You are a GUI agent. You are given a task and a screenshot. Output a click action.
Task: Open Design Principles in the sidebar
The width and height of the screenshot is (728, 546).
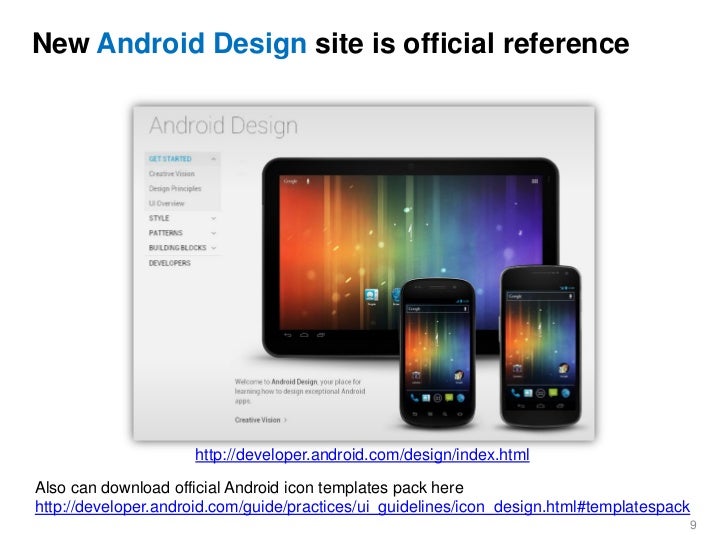(175, 188)
